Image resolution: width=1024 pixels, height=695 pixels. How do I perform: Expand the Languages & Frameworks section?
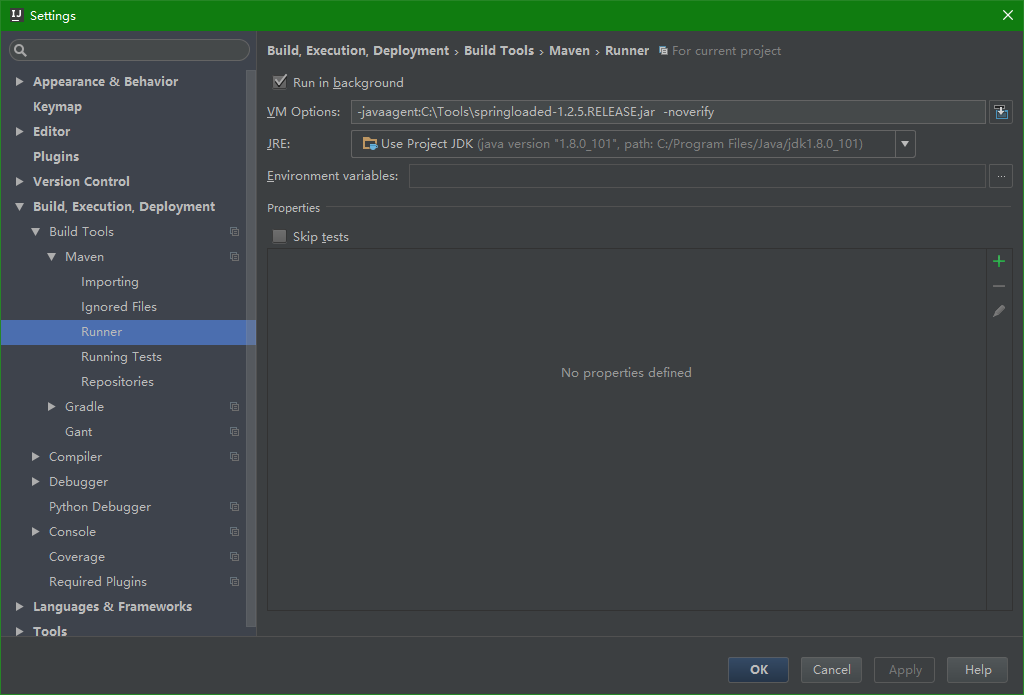point(20,607)
